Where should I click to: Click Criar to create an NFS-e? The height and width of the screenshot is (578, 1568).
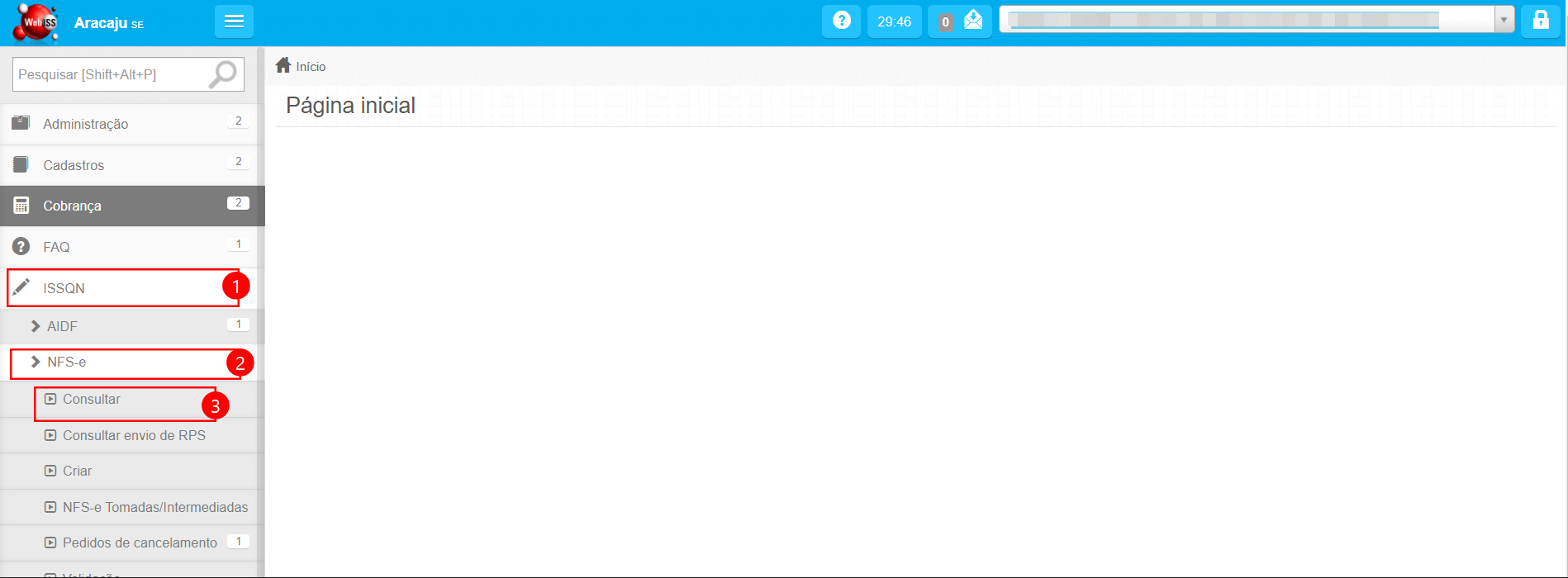tap(77, 471)
